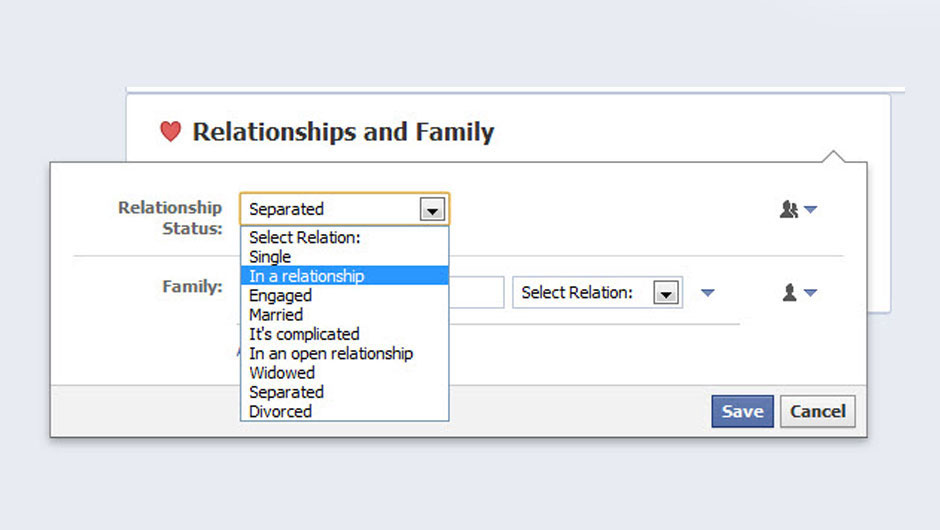Image resolution: width=940 pixels, height=530 pixels.
Task: Click the single-person audience icon for Family
Action: 789,293
